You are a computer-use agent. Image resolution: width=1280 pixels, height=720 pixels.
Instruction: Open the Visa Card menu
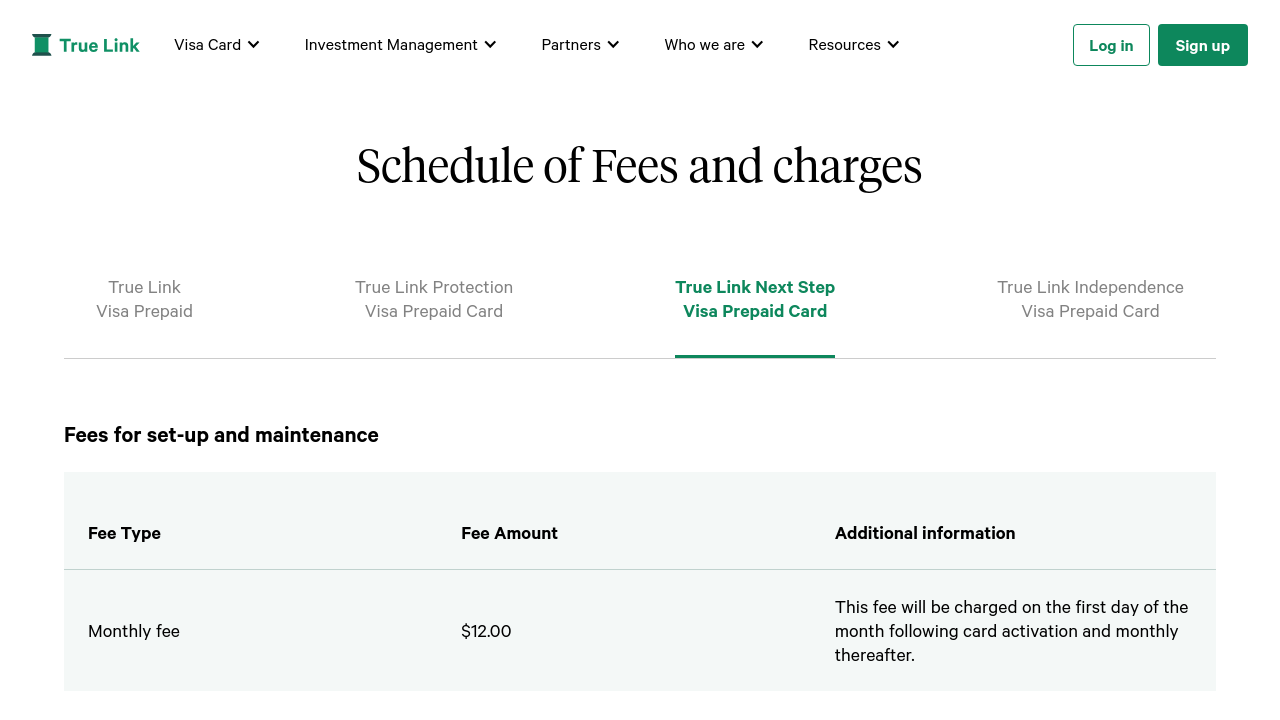[207, 45]
